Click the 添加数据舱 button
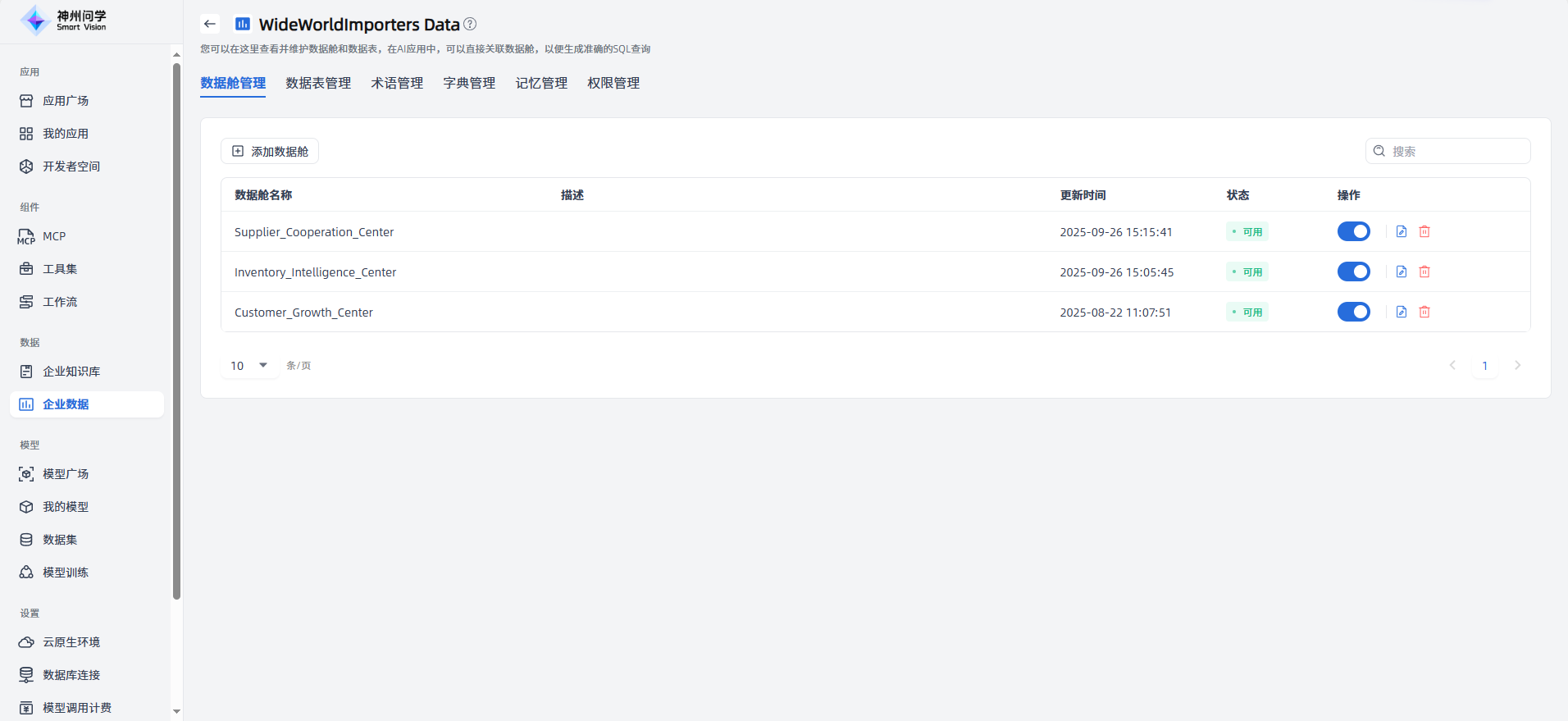 pos(270,151)
